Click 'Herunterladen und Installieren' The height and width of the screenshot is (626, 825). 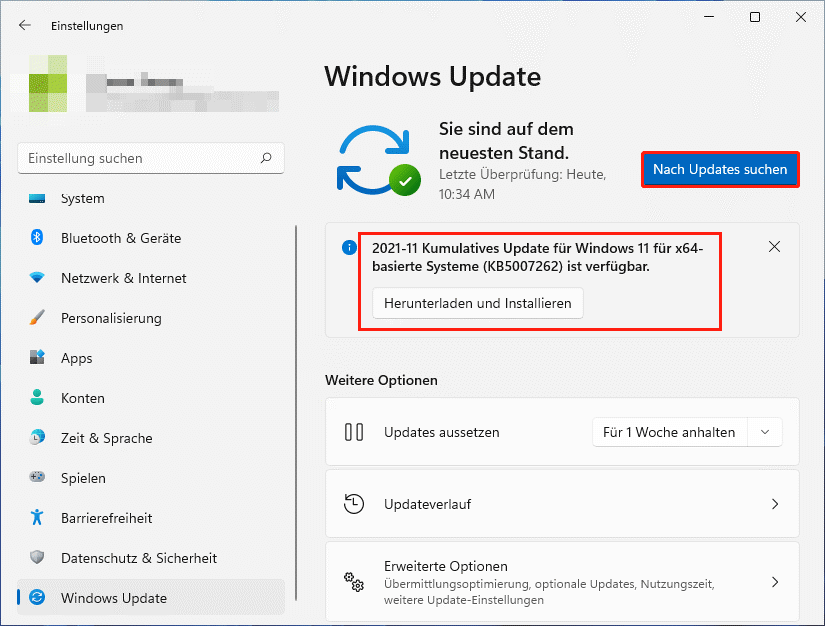pos(477,303)
